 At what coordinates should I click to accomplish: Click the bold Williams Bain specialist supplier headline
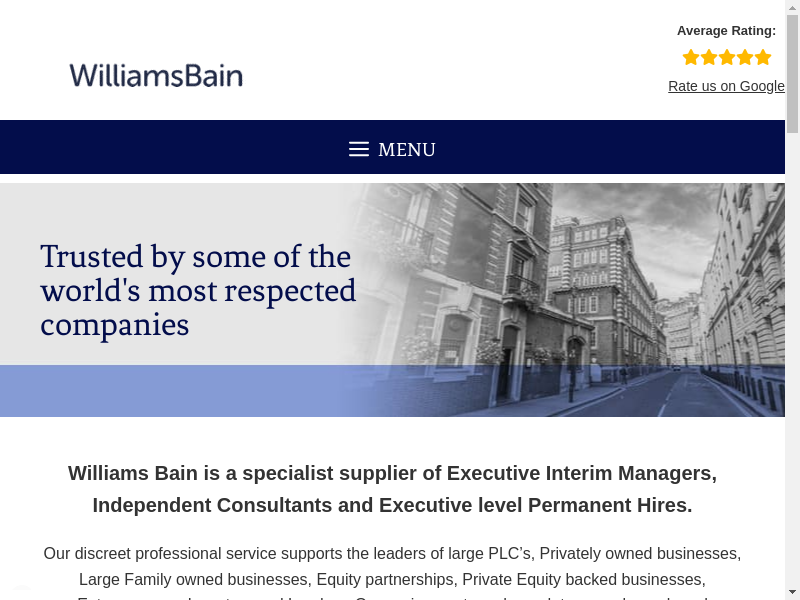point(392,489)
